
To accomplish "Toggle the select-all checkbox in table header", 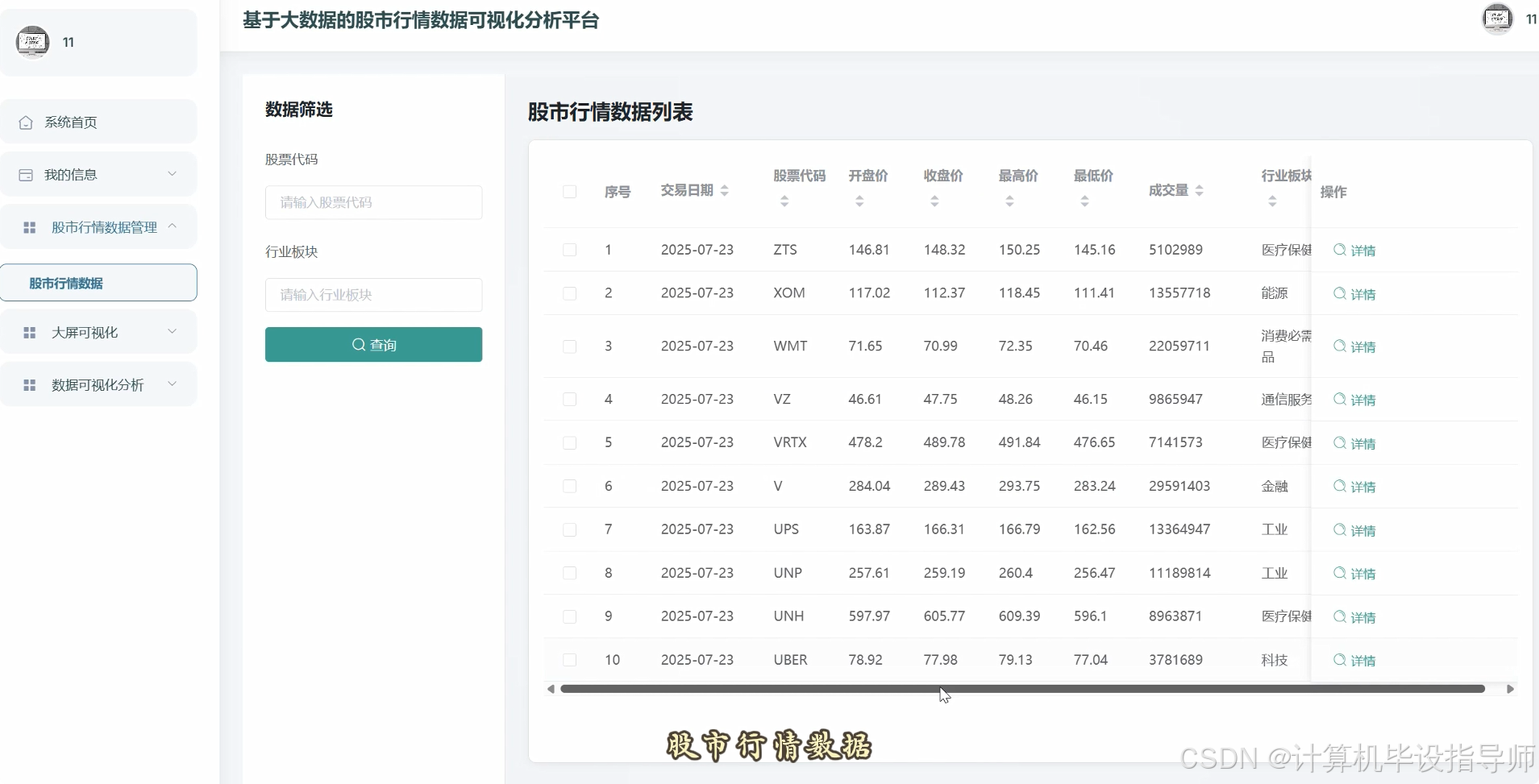I will 570,192.
